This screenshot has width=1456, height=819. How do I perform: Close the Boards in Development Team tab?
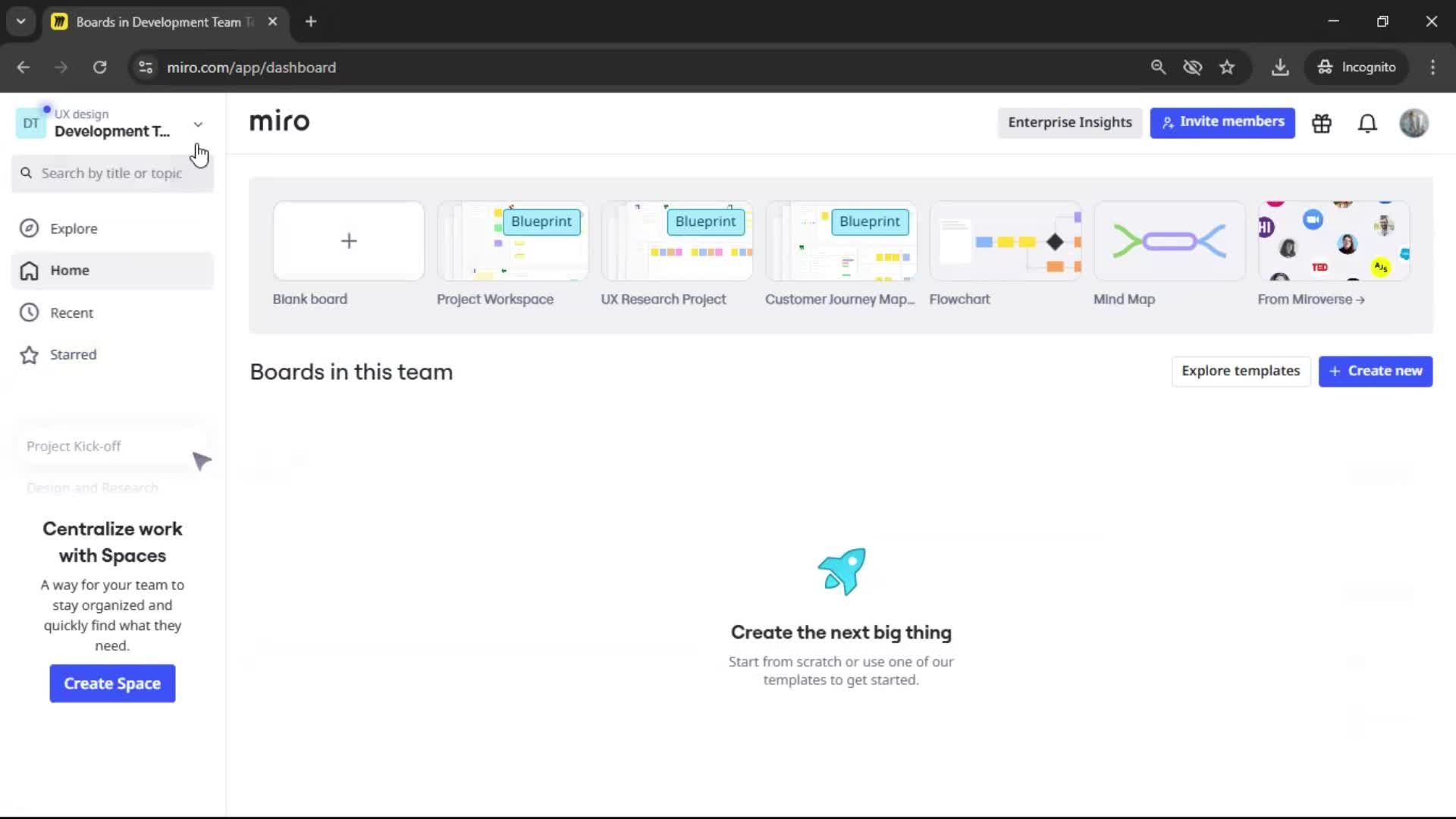pos(272,22)
